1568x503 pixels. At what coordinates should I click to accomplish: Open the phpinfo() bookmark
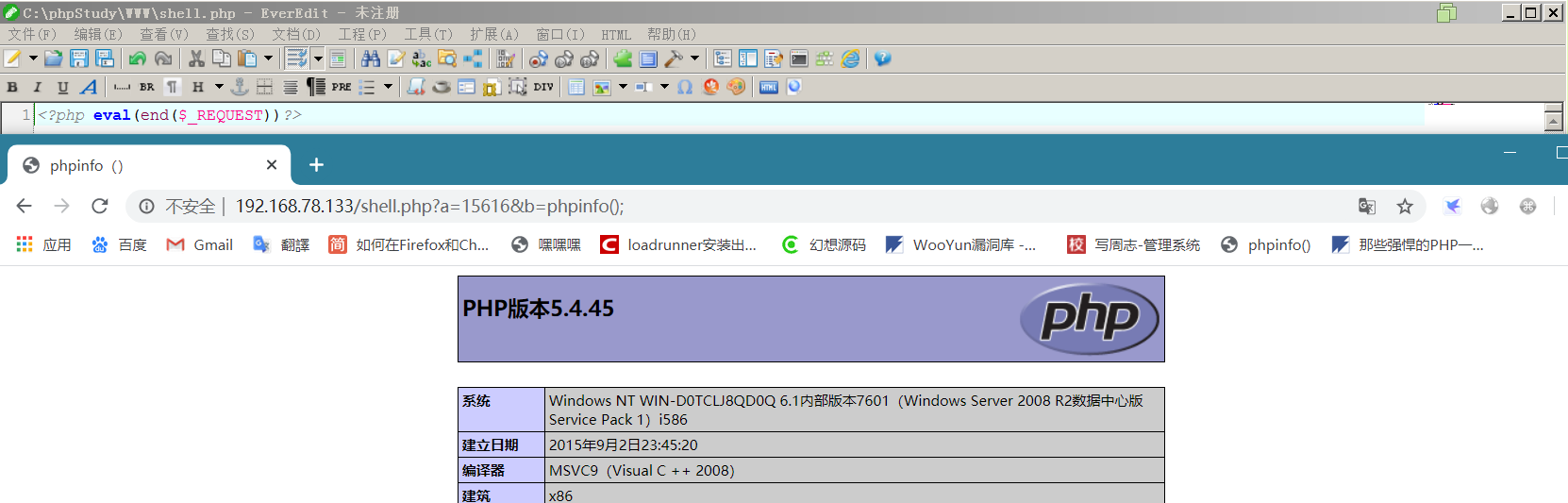(x=1265, y=244)
